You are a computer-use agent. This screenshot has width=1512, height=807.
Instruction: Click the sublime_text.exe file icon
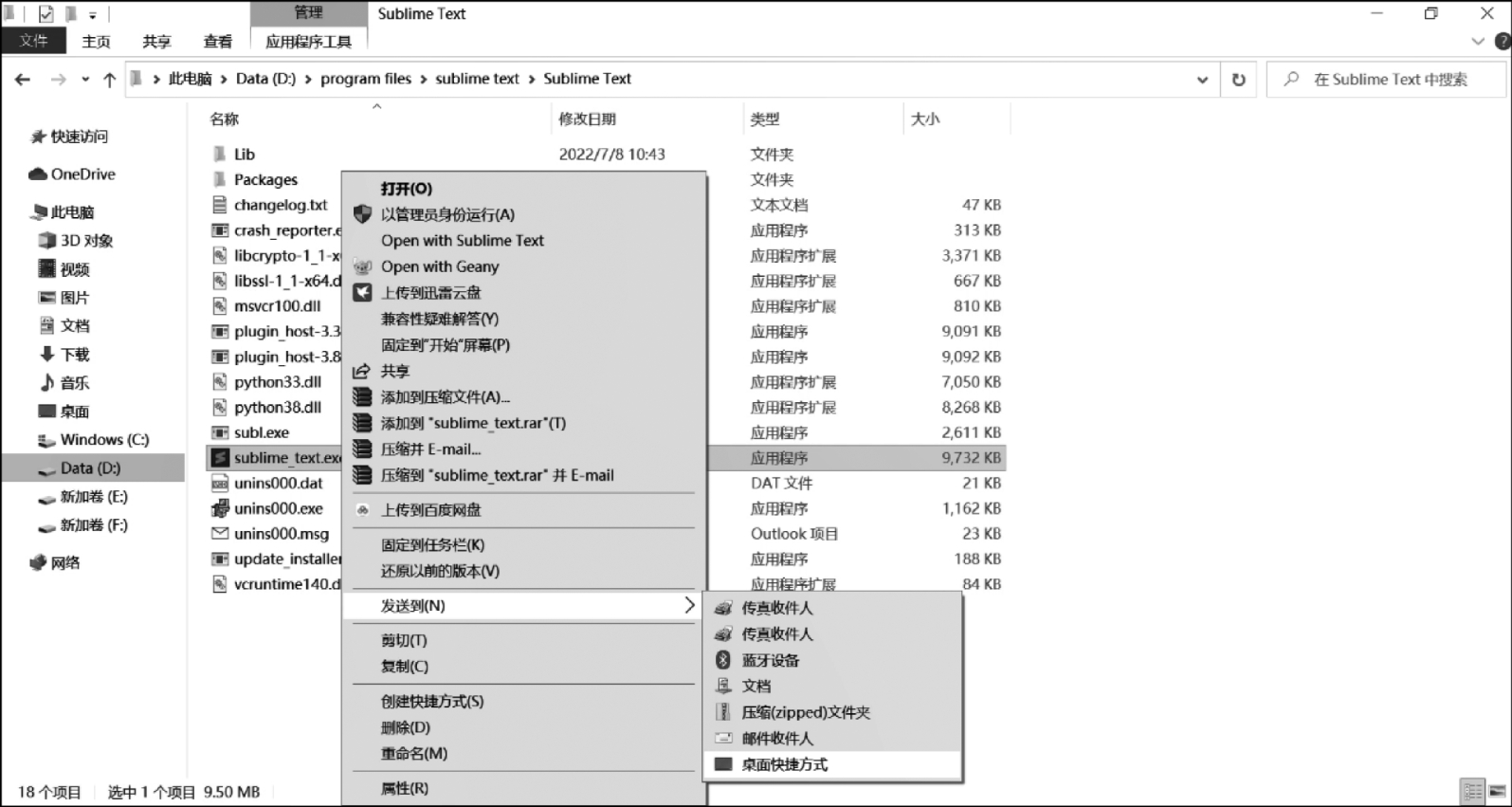[x=220, y=458]
